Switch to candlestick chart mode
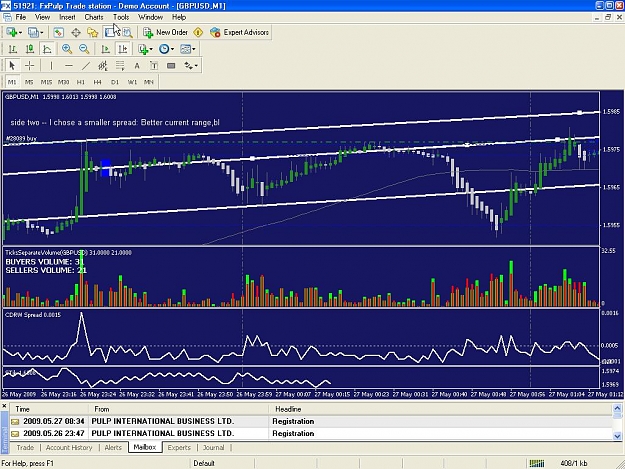Viewport: 625px width, 469px height. (x=30, y=49)
